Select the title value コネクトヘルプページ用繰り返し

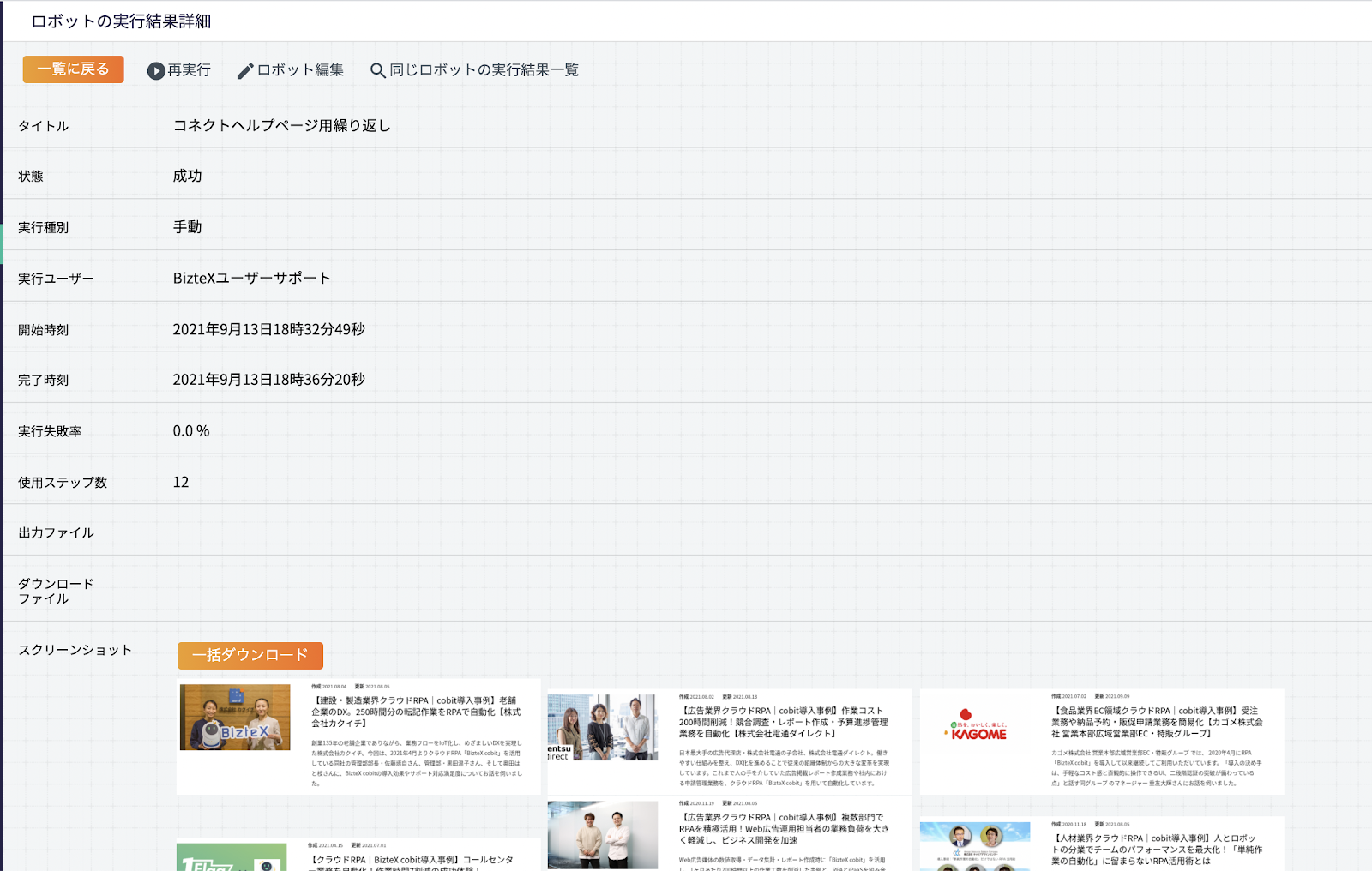coord(282,126)
